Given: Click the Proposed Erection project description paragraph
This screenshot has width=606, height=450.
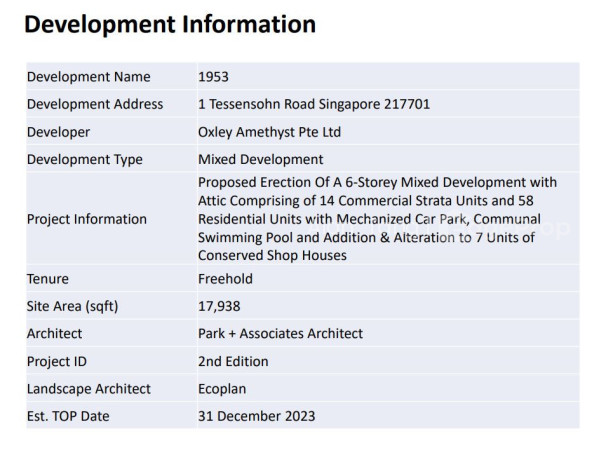Looking at the screenshot, I should (378, 219).
